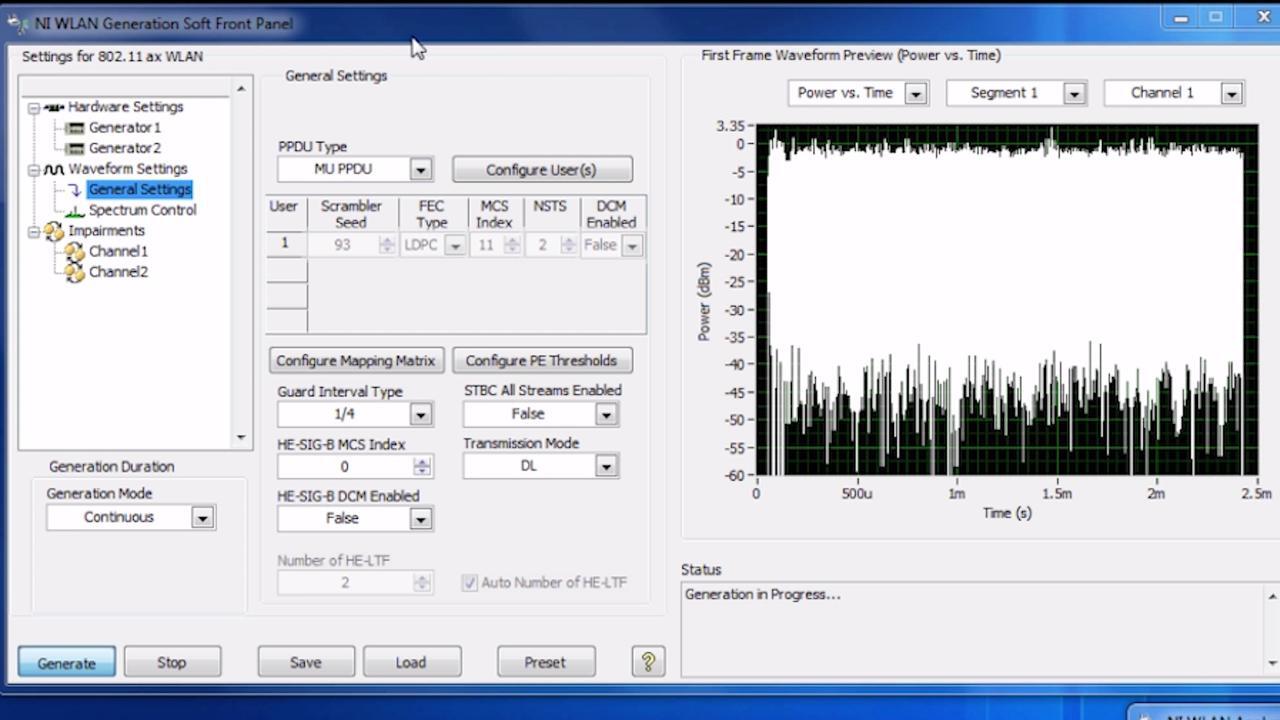Click the Impairments gear icon

[x=54, y=231]
